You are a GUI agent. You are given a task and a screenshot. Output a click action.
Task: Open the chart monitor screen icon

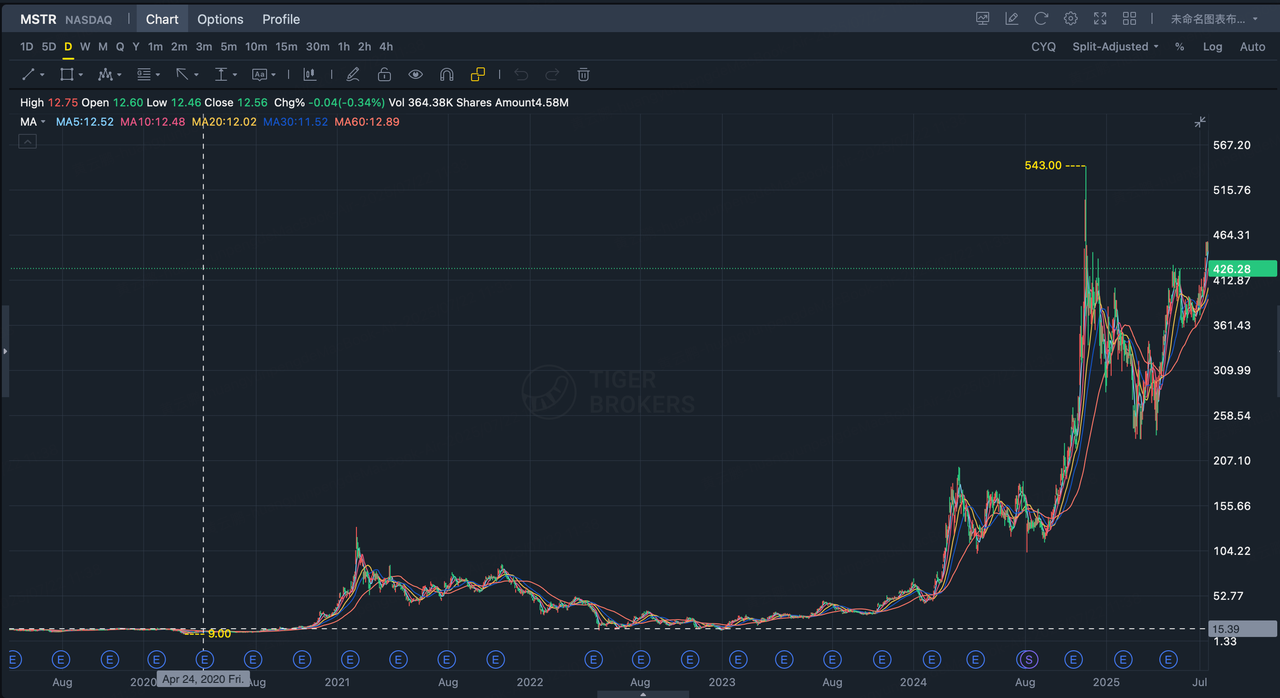click(x=983, y=19)
